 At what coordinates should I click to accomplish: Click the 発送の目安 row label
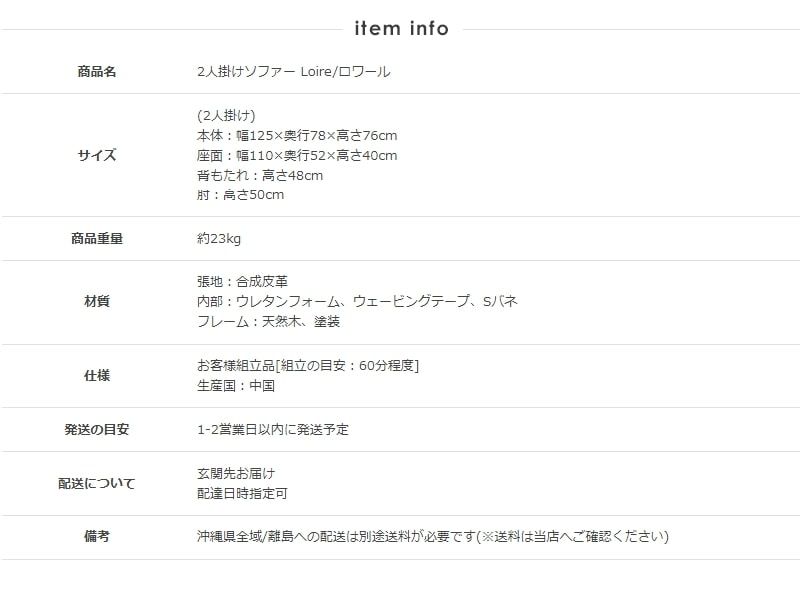coord(97,430)
